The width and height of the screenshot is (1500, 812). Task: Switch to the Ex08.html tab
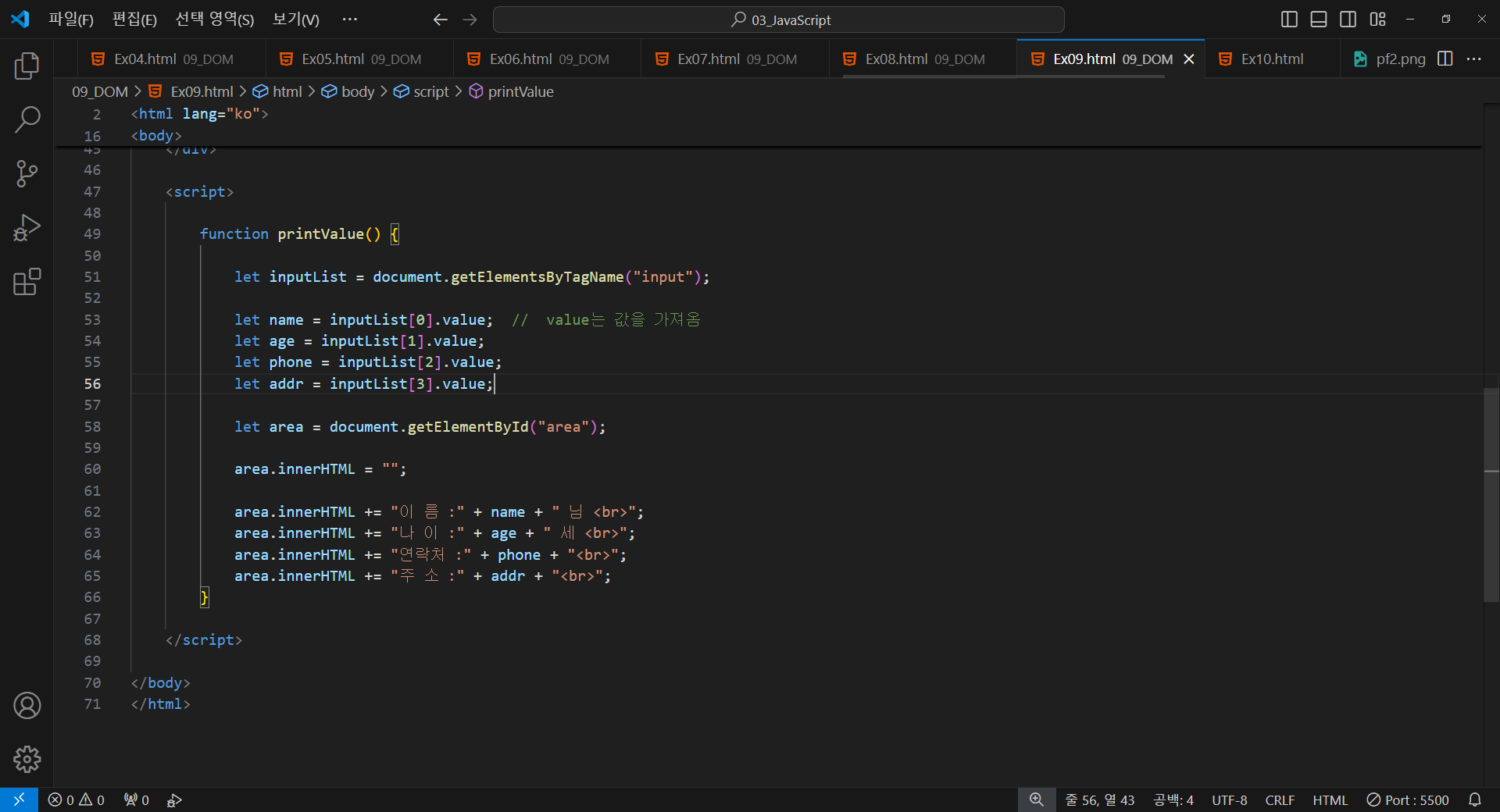click(923, 59)
